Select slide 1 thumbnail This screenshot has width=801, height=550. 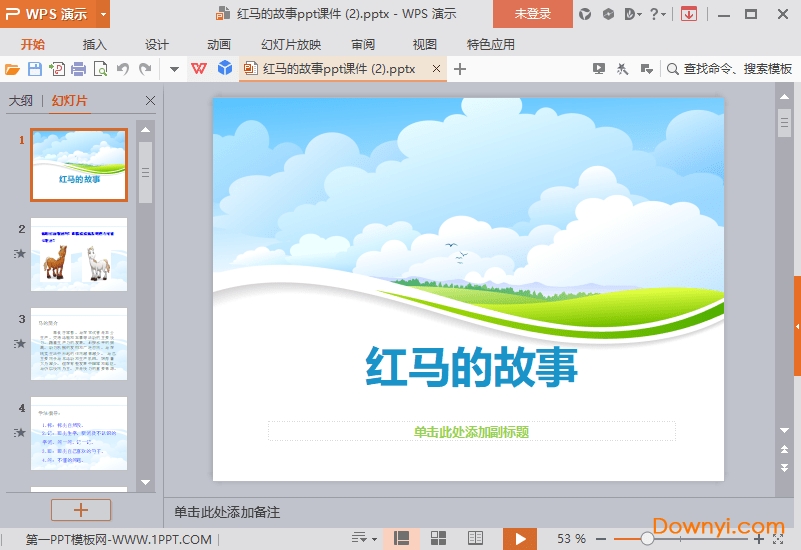[x=79, y=165]
